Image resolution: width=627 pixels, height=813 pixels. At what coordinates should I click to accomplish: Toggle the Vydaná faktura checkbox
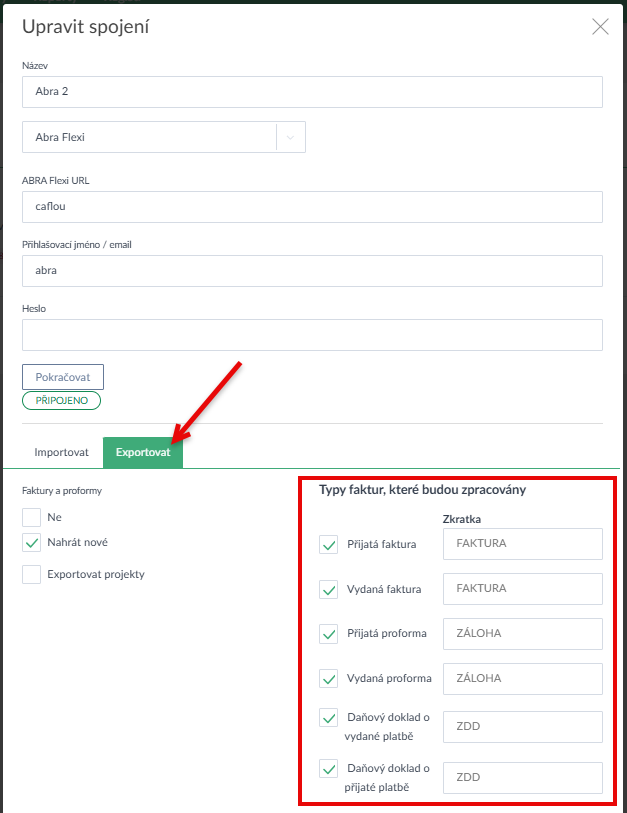pyautogui.click(x=328, y=589)
